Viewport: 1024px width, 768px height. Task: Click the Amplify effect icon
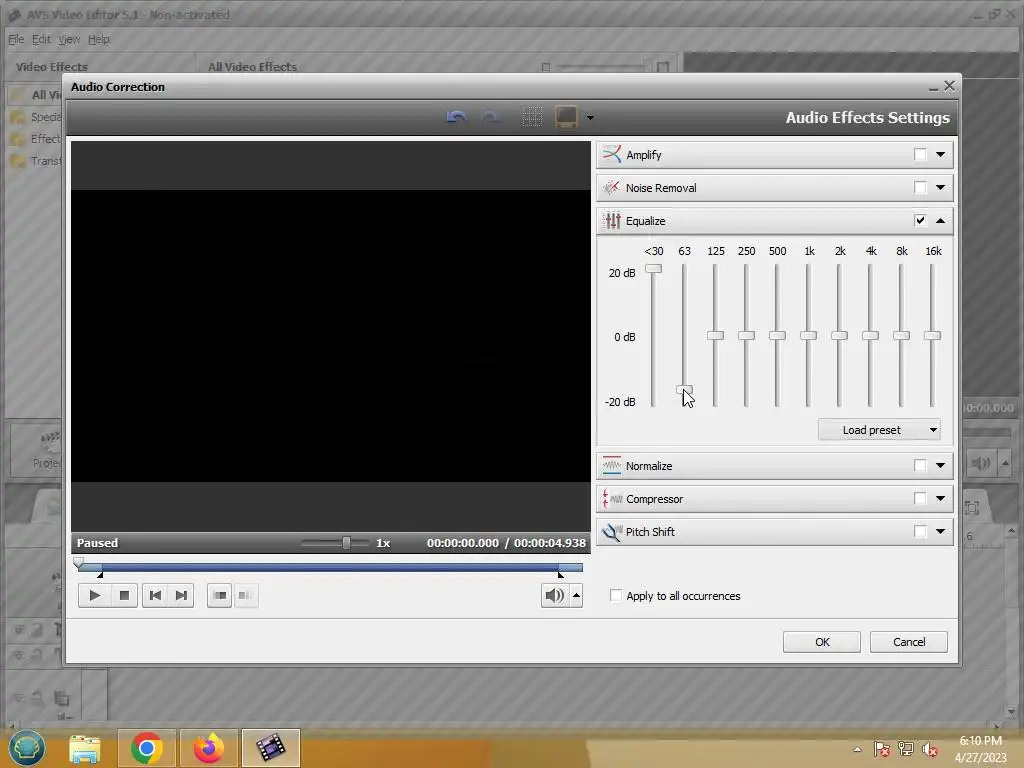[611, 155]
